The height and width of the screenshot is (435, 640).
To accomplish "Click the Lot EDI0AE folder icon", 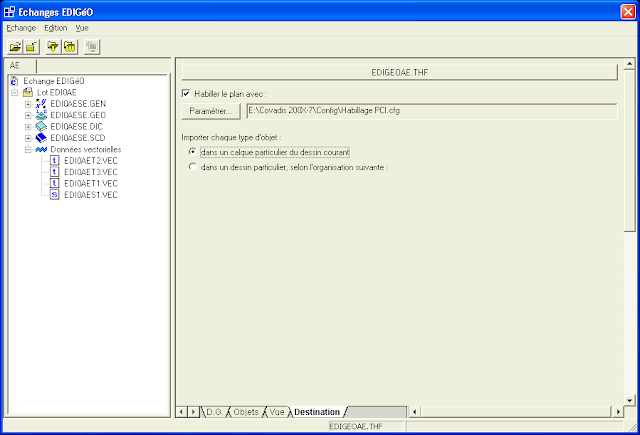I will [28, 92].
